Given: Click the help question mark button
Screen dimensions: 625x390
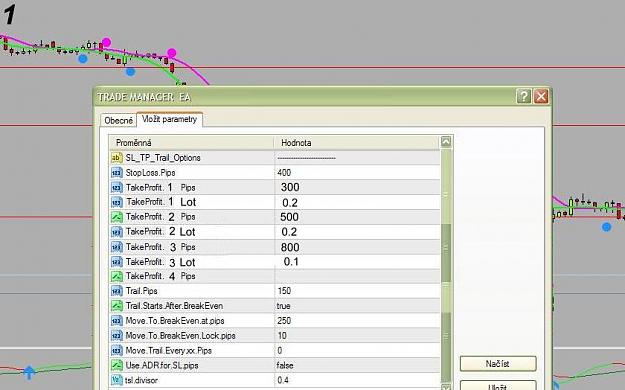Looking at the screenshot, I should coord(523,96).
